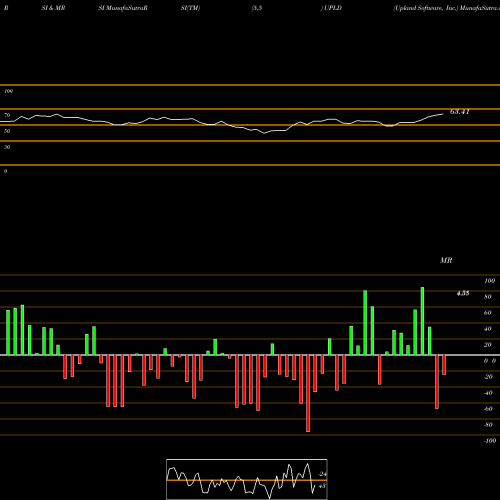Click the -100 label on MR axis
Image resolution: width=500 pixels, height=500 pixels.
click(x=490, y=441)
